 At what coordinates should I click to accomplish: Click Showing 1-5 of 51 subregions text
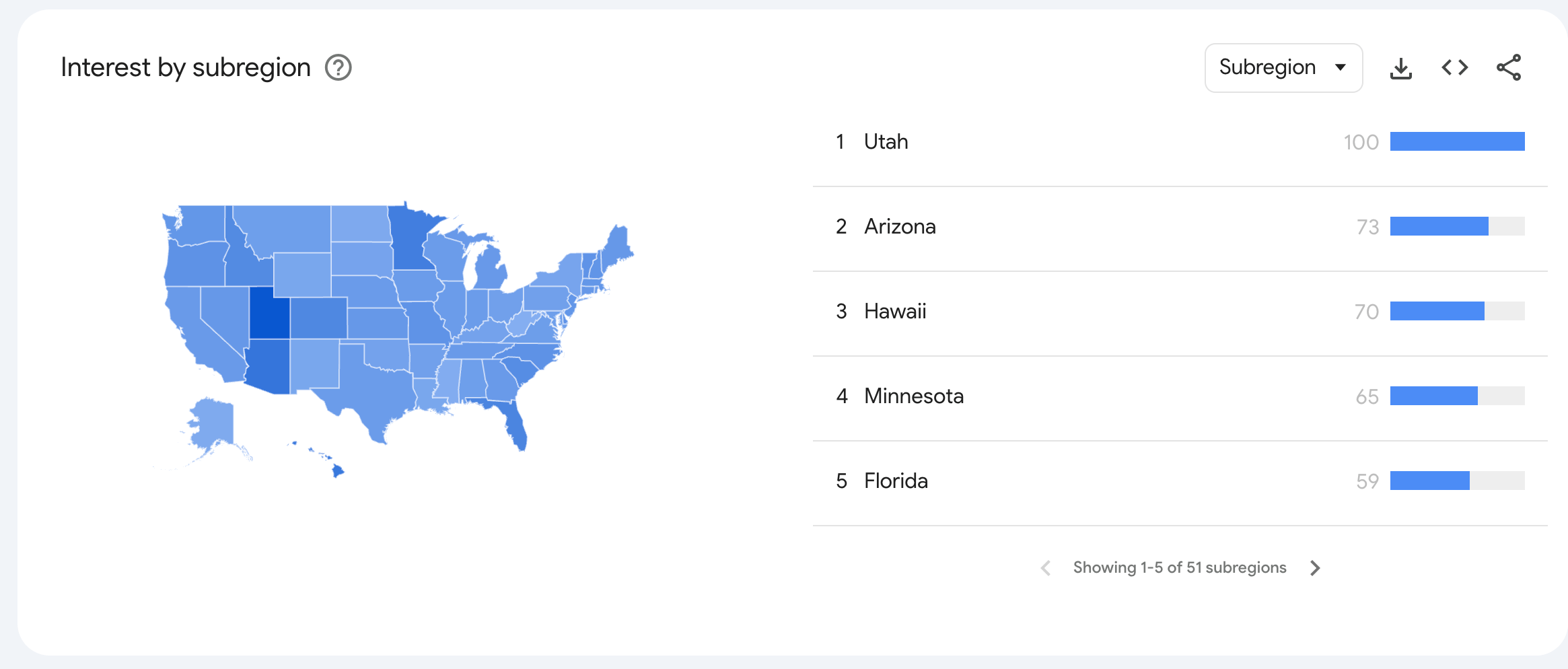pos(1179,568)
